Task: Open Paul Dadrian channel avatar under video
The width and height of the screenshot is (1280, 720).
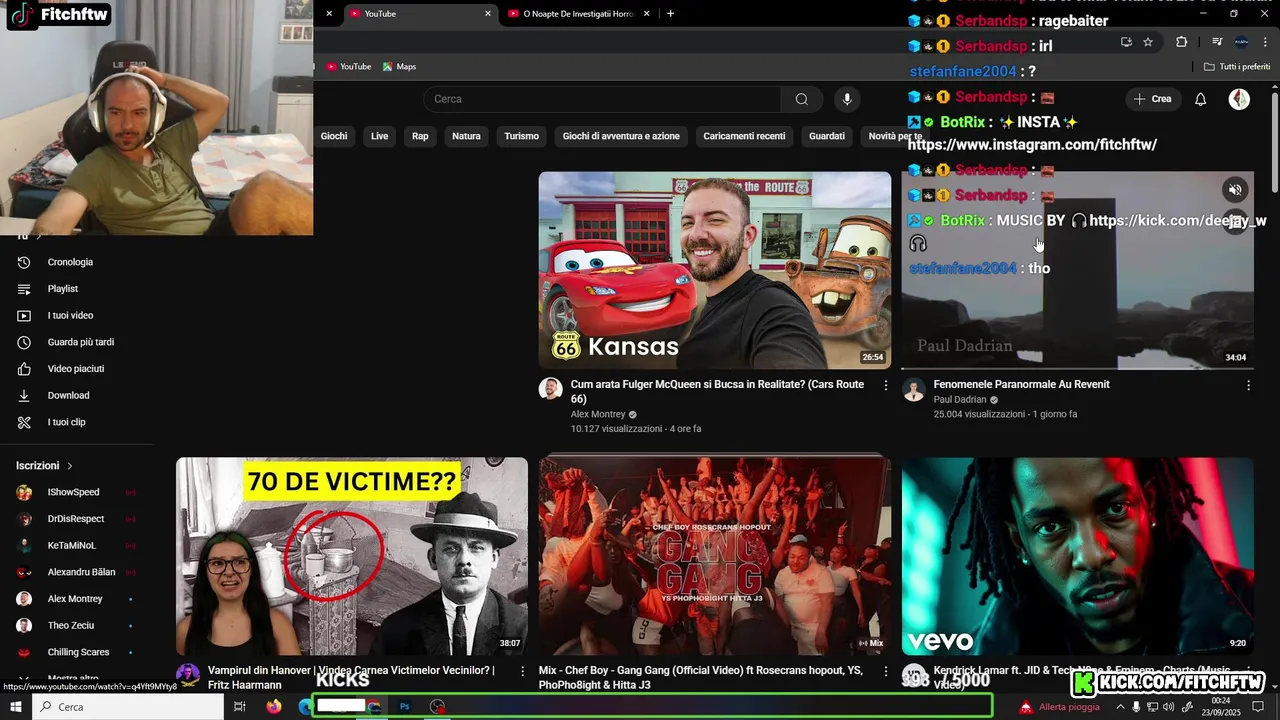Action: 914,389
